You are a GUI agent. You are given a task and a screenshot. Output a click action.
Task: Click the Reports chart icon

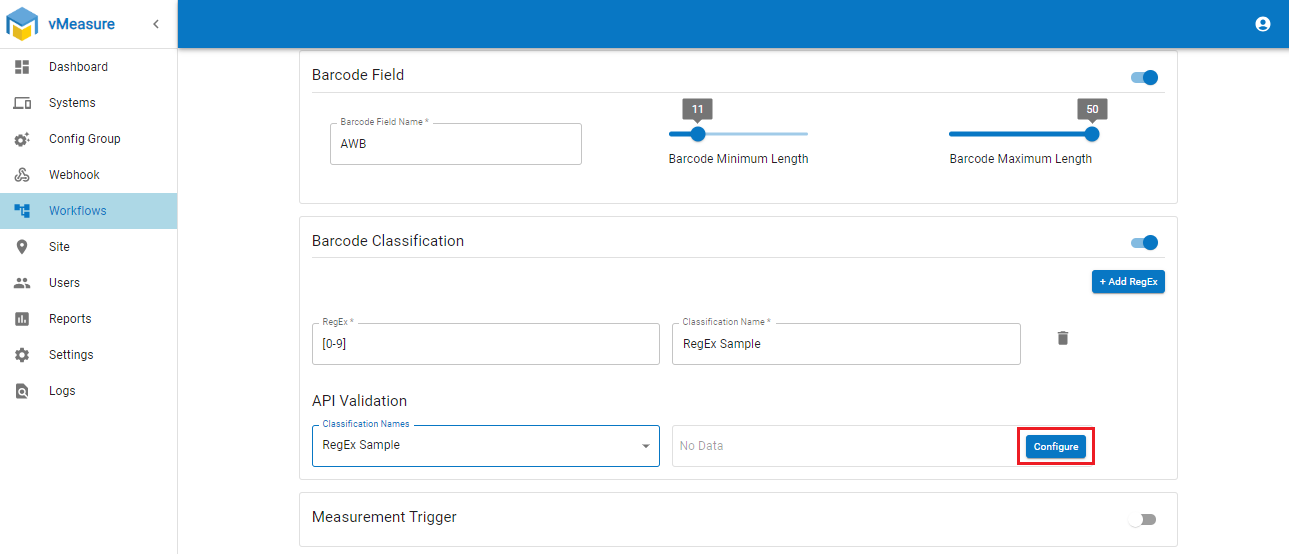pos(22,319)
